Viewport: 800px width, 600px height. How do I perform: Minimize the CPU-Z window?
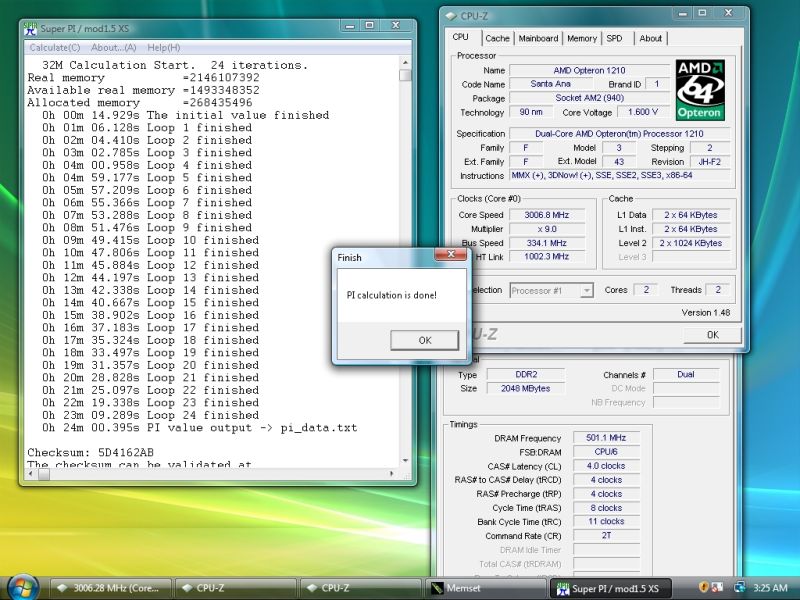pos(682,14)
